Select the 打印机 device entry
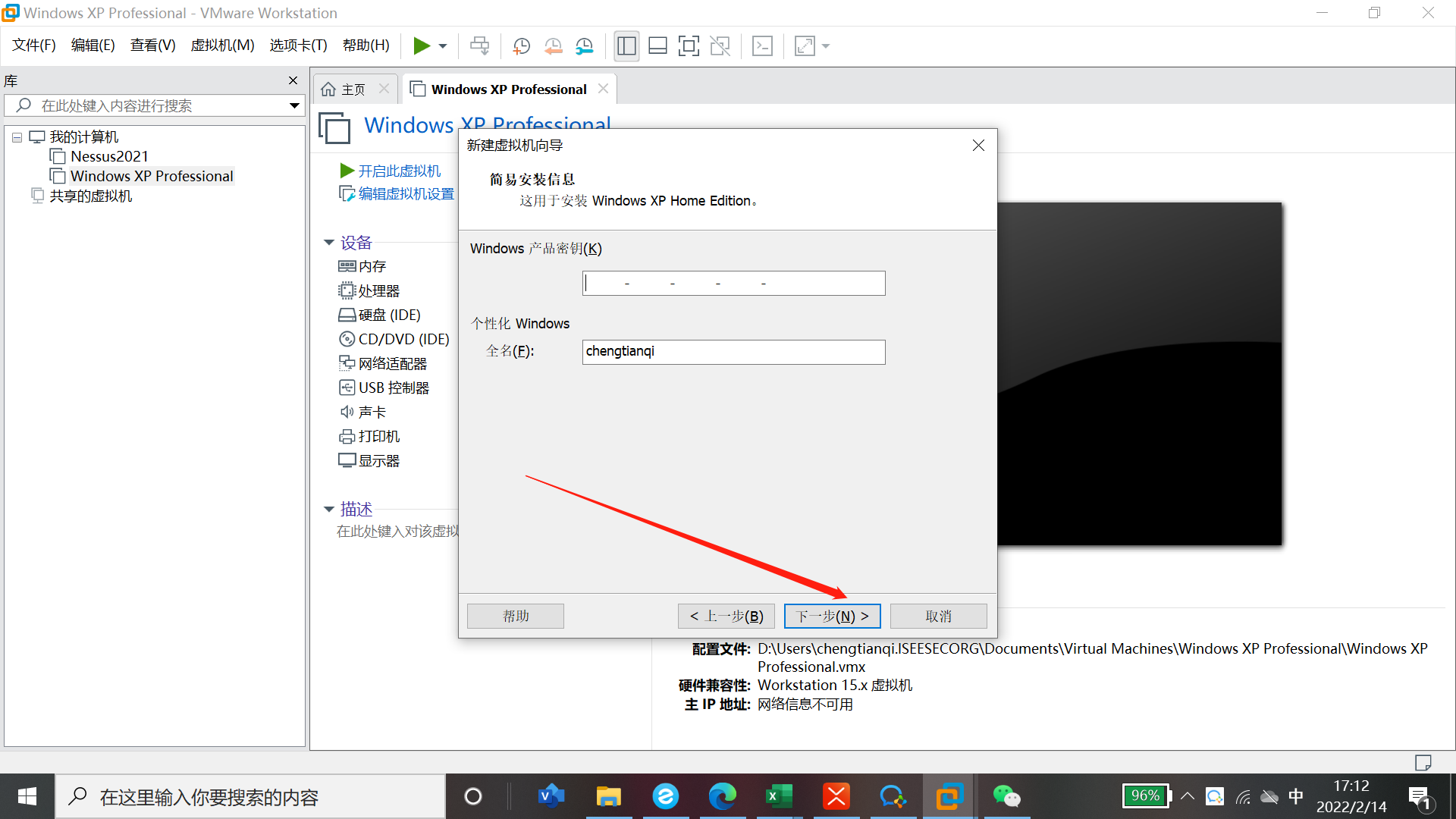The height and width of the screenshot is (819, 1456). coord(369,436)
